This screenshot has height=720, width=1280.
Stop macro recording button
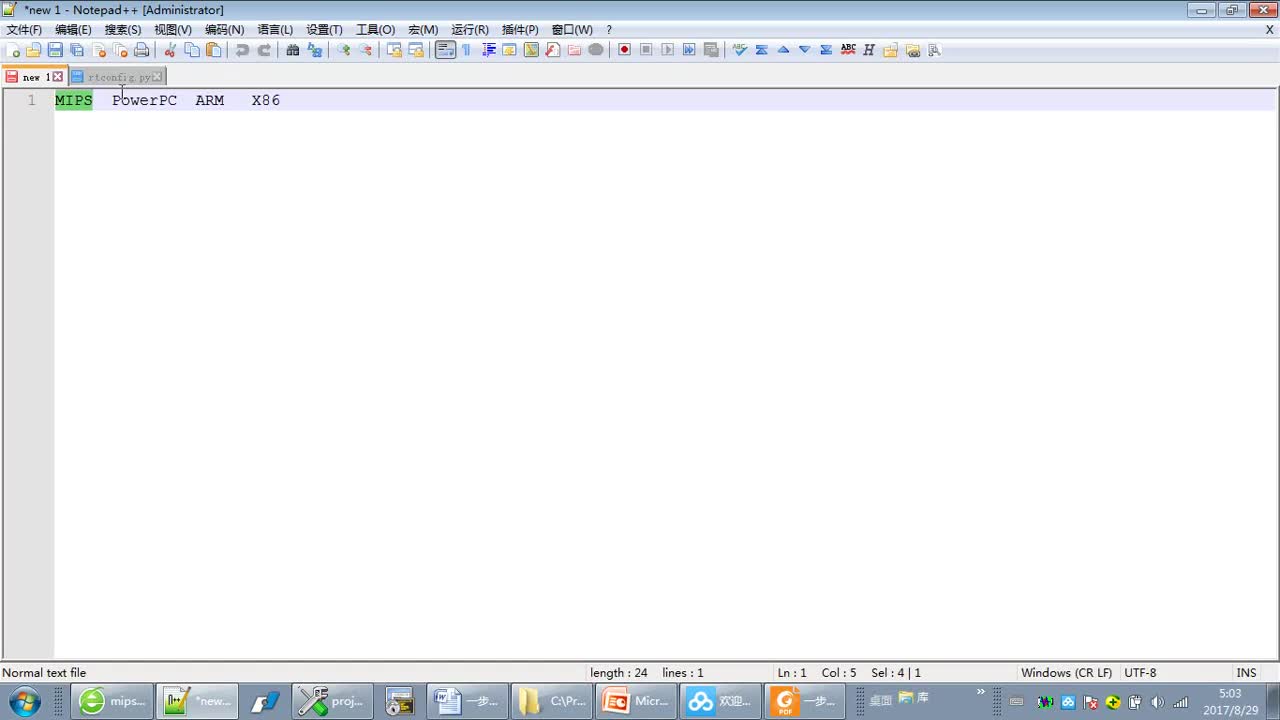(x=646, y=50)
